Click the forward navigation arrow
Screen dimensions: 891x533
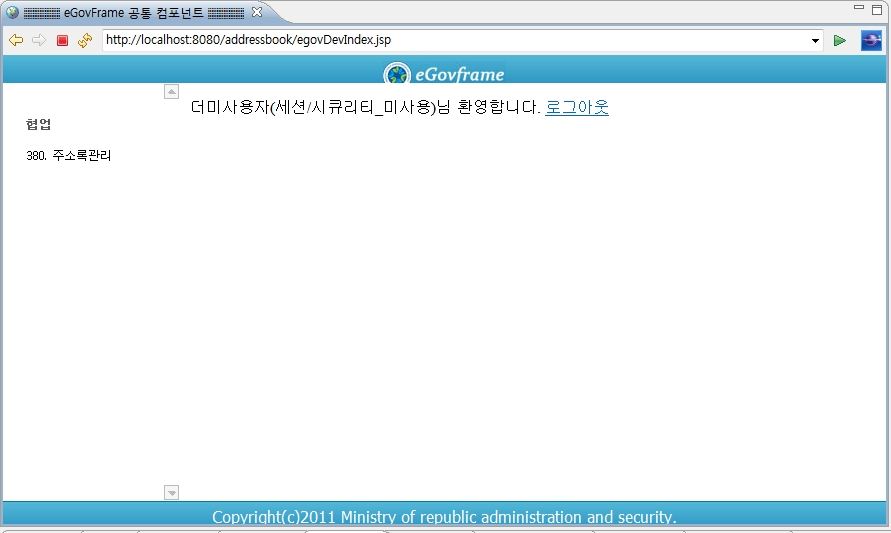point(39,40)
